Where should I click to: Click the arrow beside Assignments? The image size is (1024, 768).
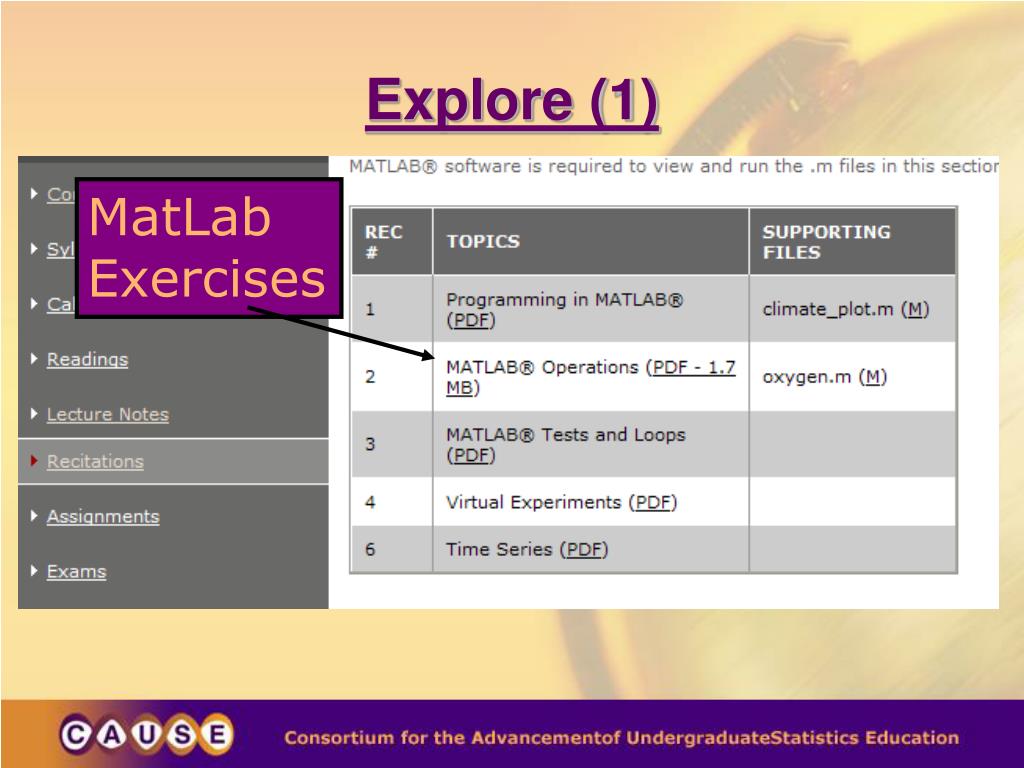click(x=34, y=515)
